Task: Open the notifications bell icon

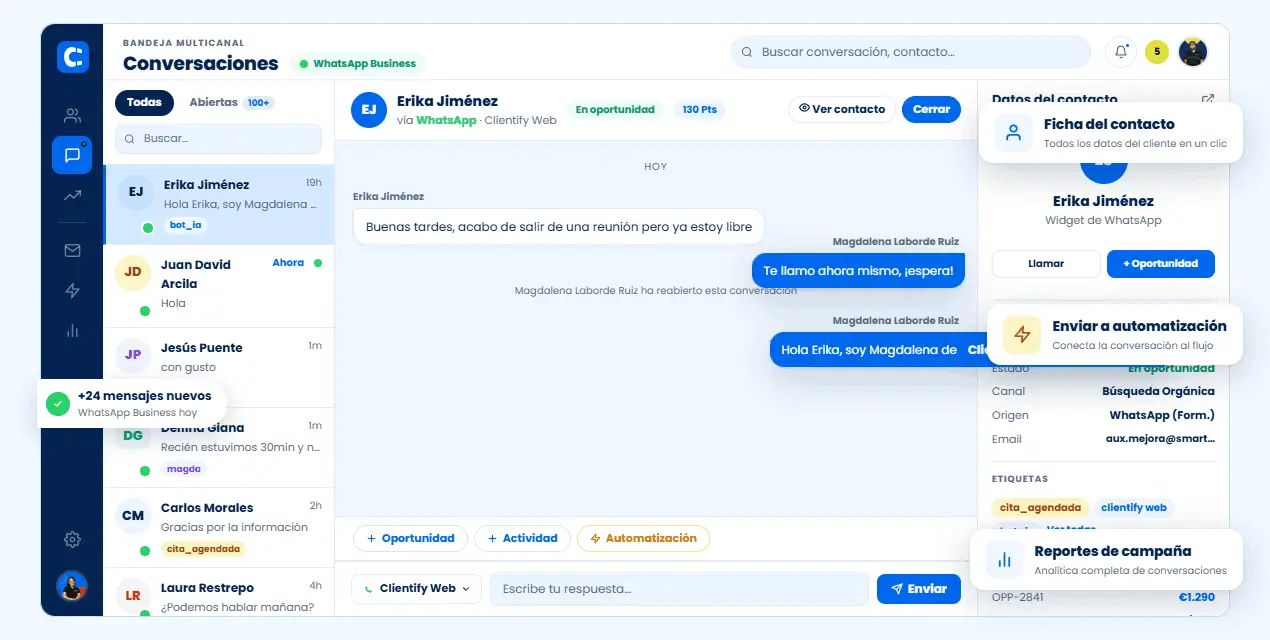Action: pyautogui.click(x=1121, y=52)
